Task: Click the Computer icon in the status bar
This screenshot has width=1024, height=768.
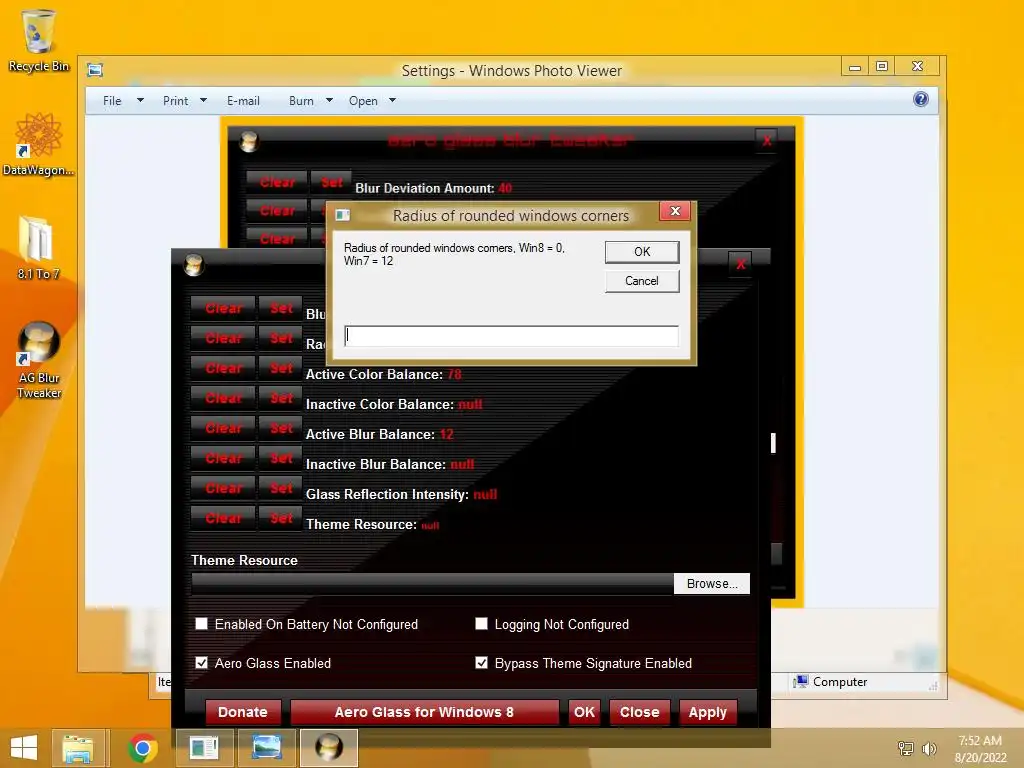Action: (x=800, y=682)
